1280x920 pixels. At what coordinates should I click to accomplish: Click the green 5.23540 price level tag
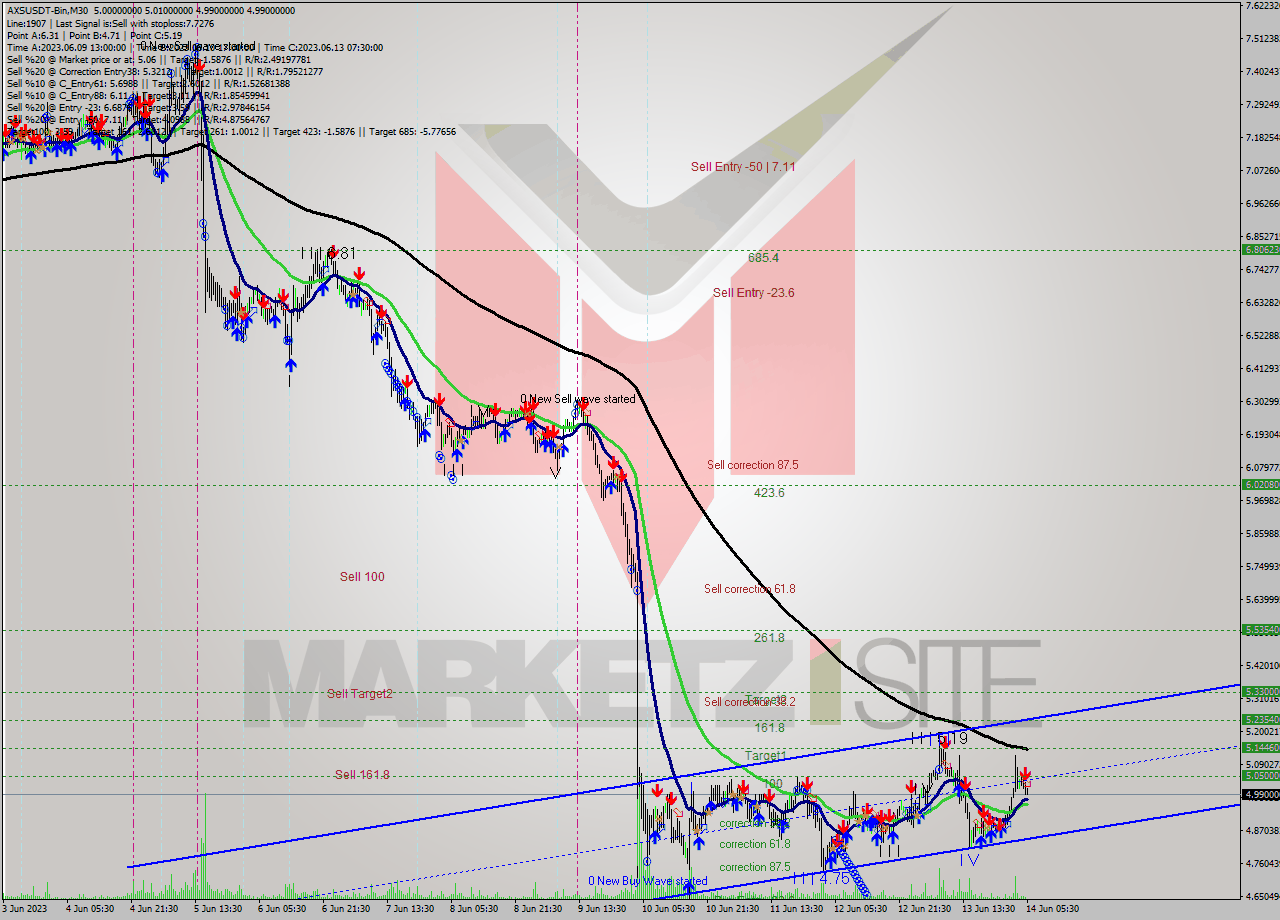point(1260,719)
